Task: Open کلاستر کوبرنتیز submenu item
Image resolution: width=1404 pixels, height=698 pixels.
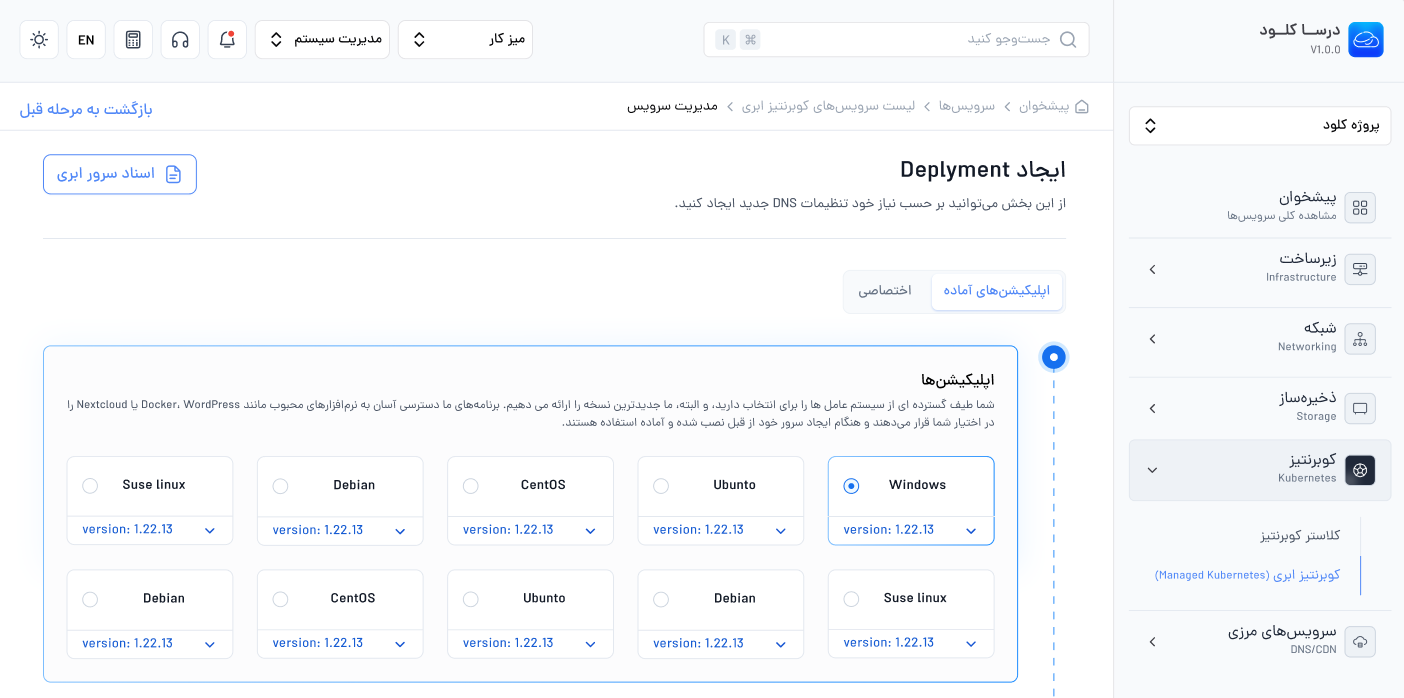Action: click(1300, 535)
